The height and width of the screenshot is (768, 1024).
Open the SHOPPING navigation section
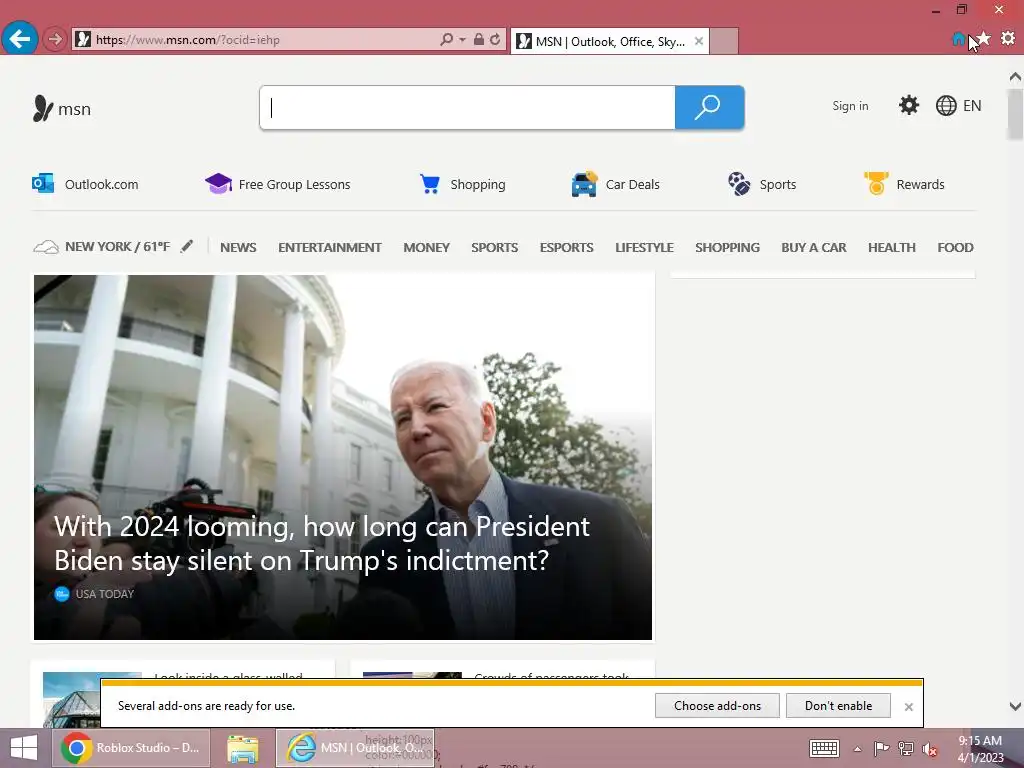coord(727,248)
